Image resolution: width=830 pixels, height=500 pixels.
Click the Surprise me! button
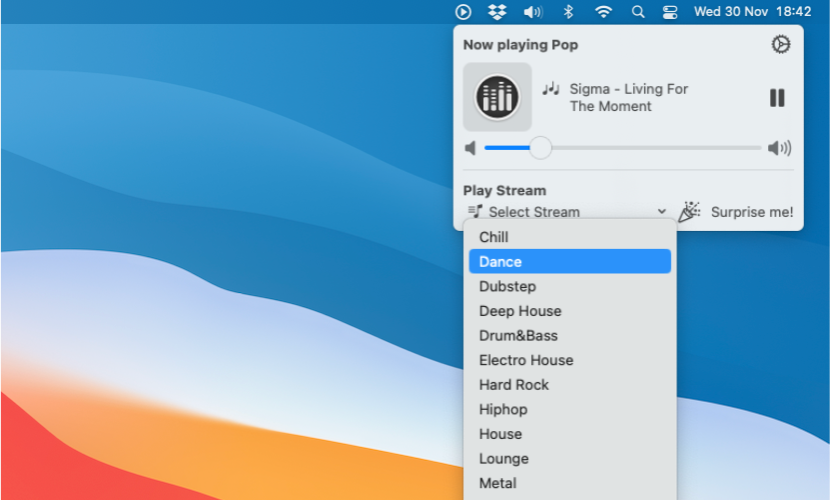pos(752,212)
